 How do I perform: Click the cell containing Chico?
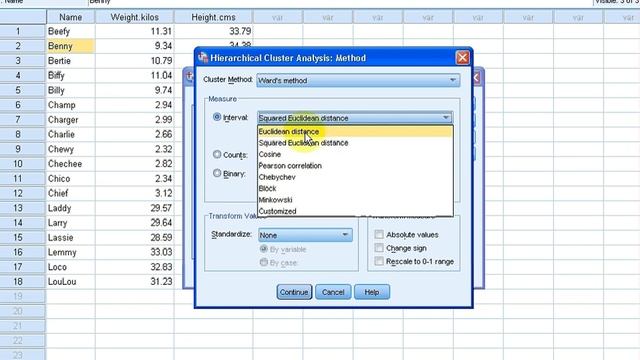[x=71, y=178]
